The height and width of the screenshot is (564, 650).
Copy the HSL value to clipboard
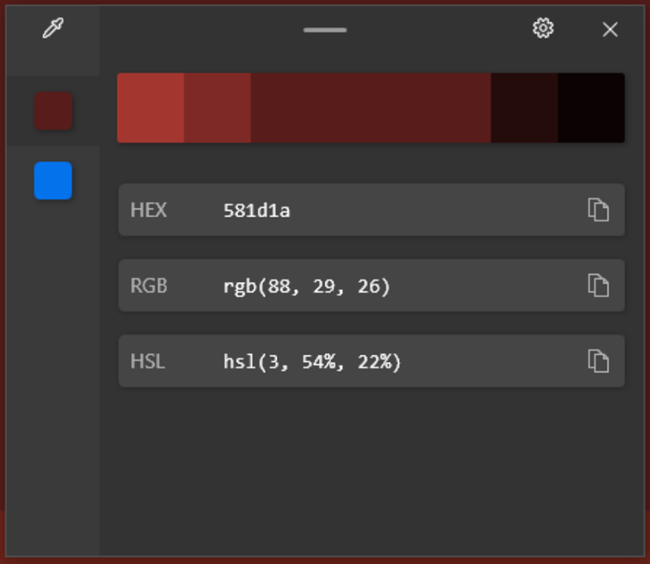click(x=598, y=361)
